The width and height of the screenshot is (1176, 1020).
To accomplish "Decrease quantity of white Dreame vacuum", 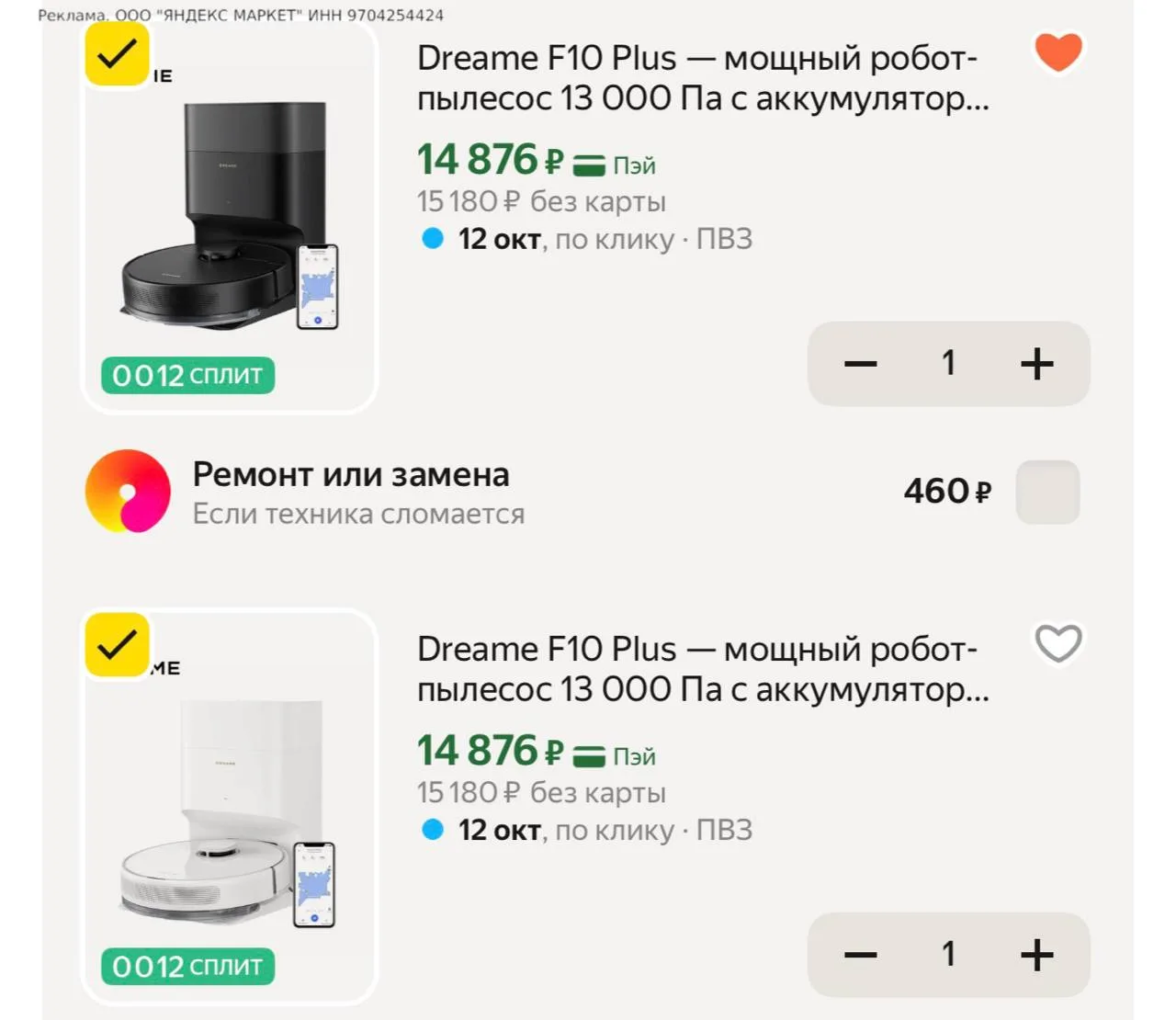I will click(x=861, y=955).
